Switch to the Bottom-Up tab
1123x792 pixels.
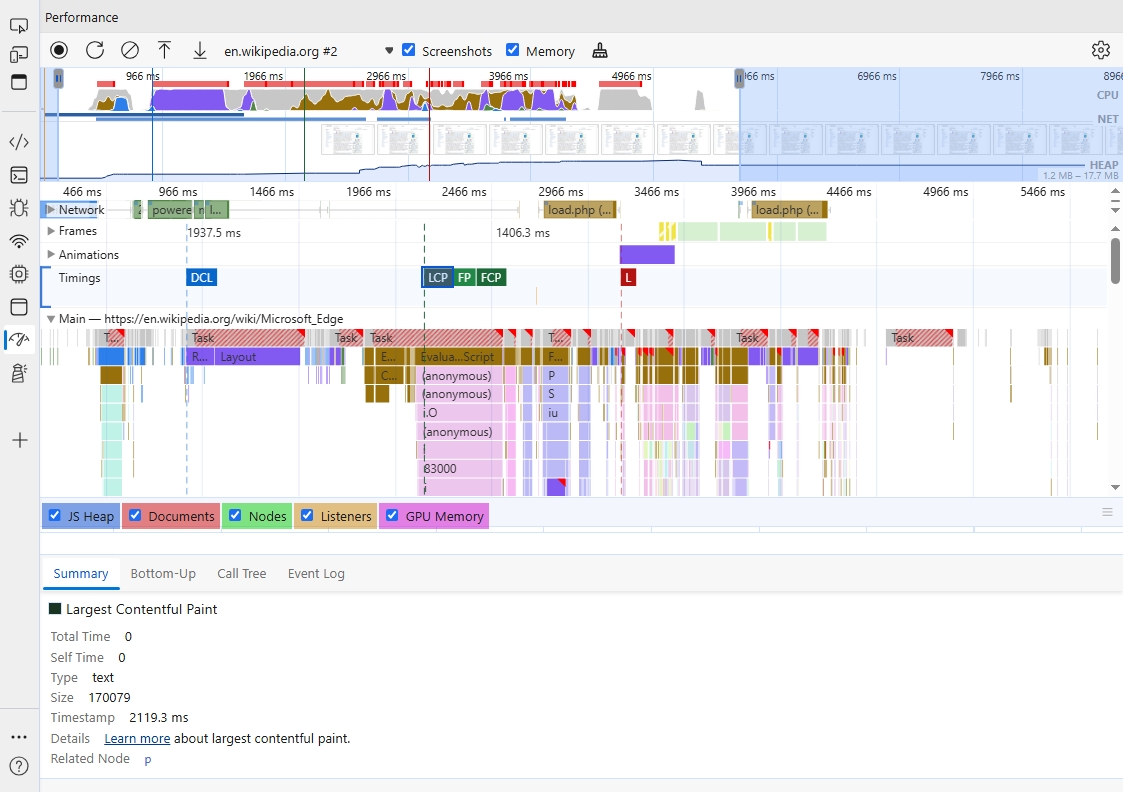[163, 574]
